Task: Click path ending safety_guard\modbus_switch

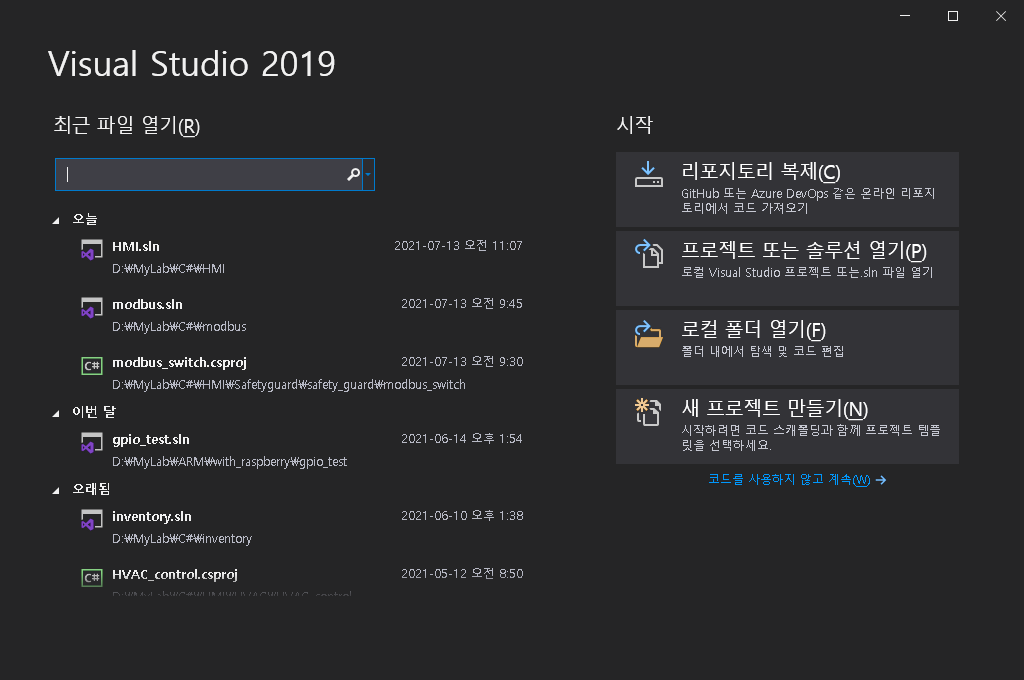Action: [x=289, y=385]
